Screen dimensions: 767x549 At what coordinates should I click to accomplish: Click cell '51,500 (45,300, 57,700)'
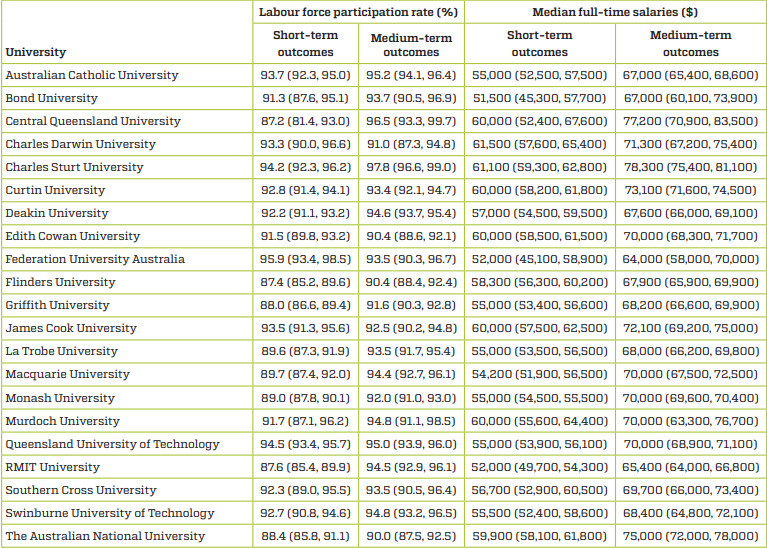[540, 98]
